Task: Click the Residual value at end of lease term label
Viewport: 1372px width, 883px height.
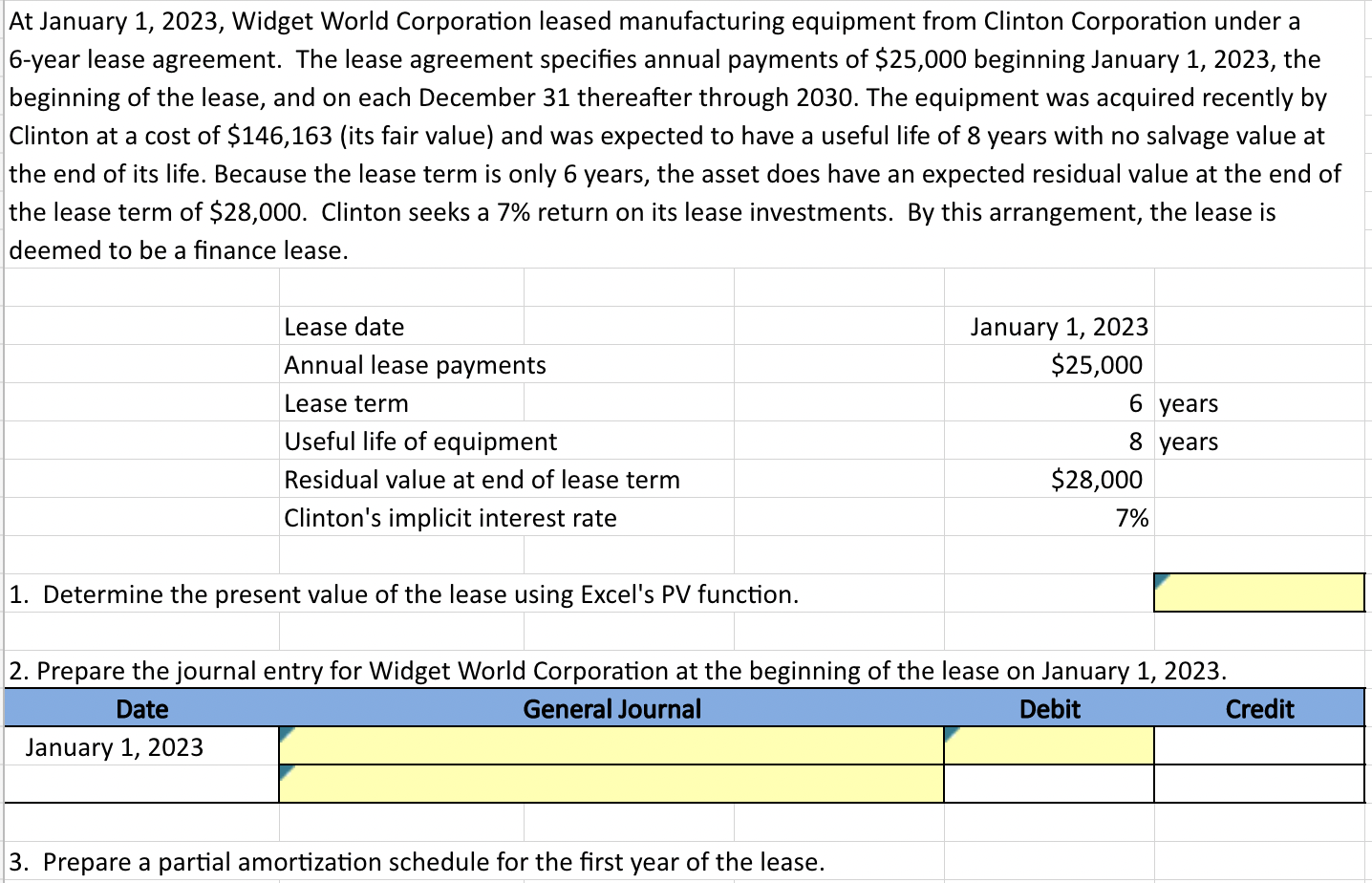Action: click(x=481, y=479)
